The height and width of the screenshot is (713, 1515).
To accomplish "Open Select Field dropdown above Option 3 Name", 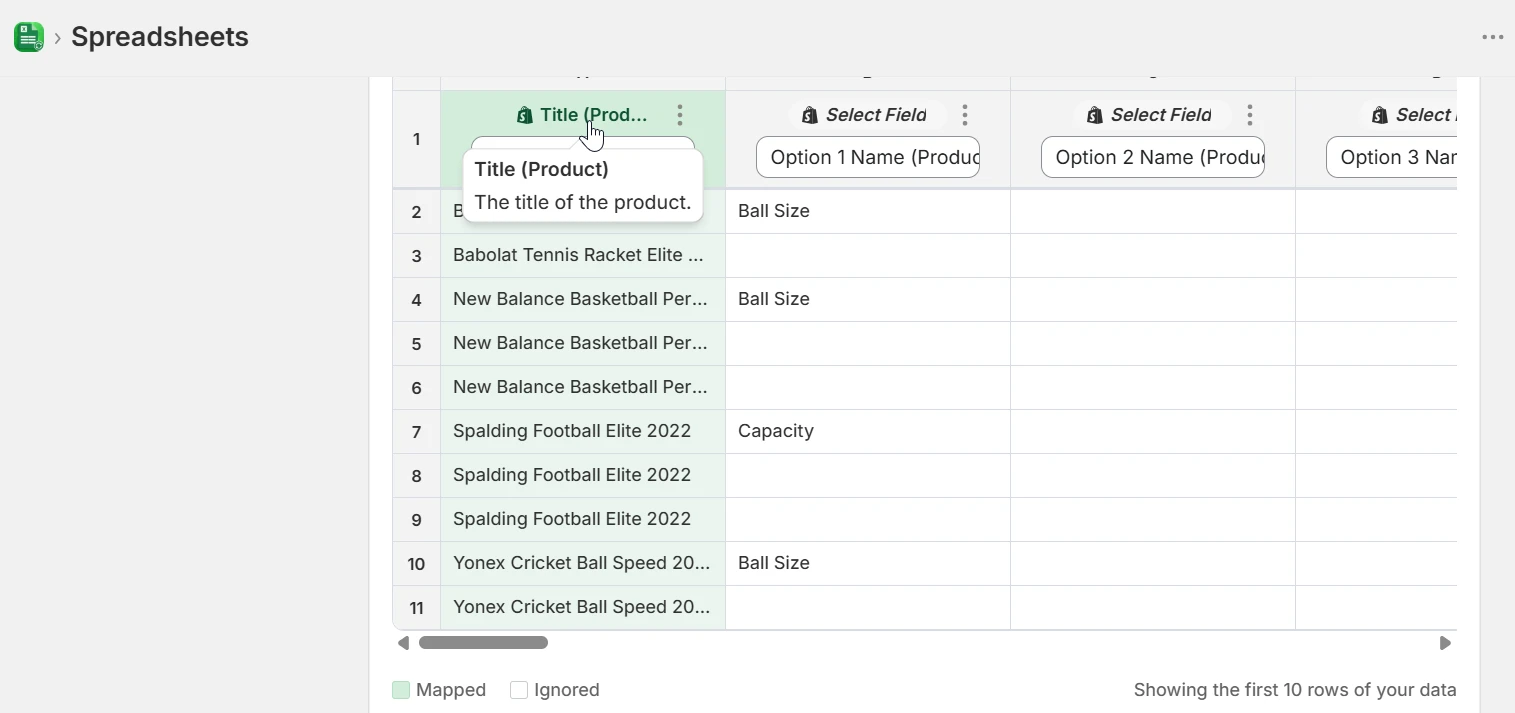I will coord(1407,115).
